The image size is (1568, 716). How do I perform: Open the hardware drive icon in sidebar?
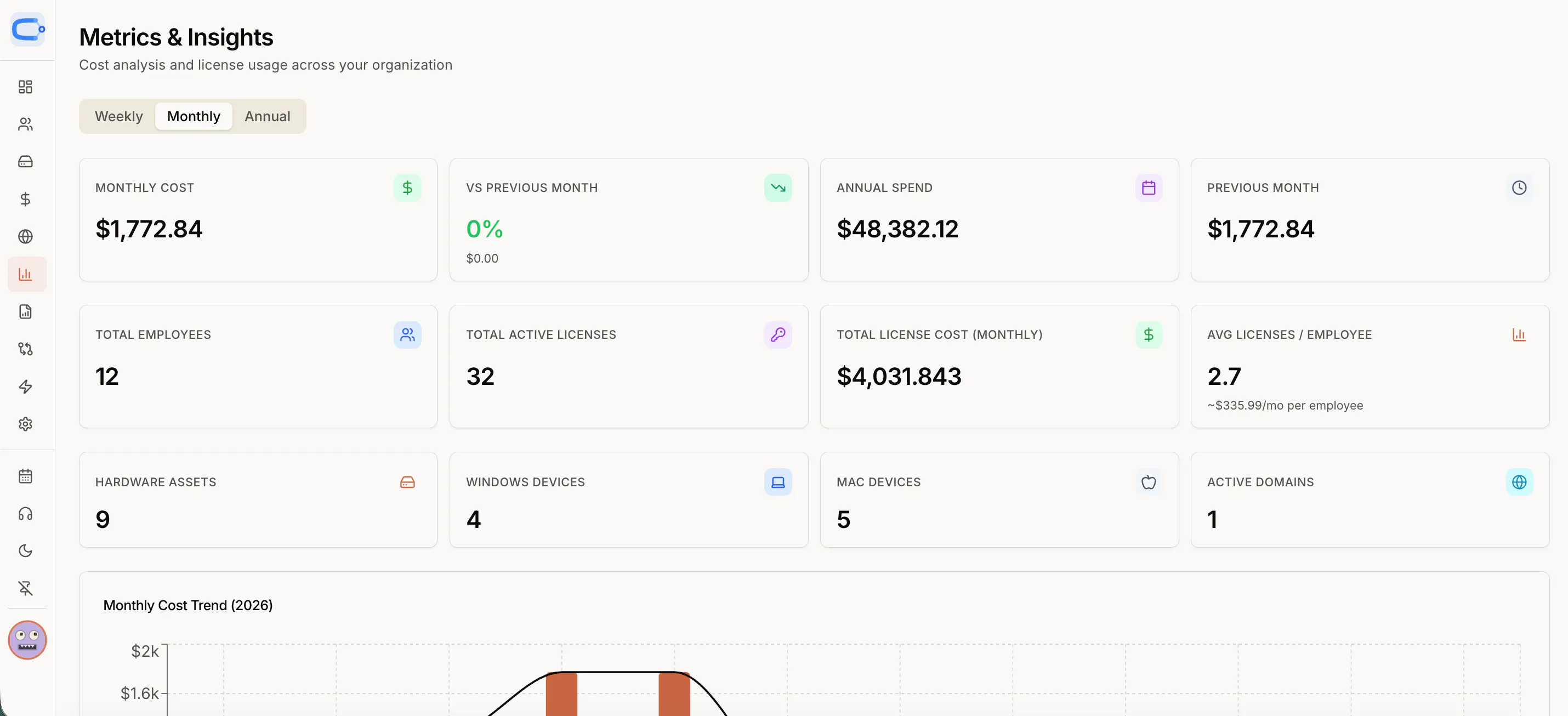coord(26,161)
